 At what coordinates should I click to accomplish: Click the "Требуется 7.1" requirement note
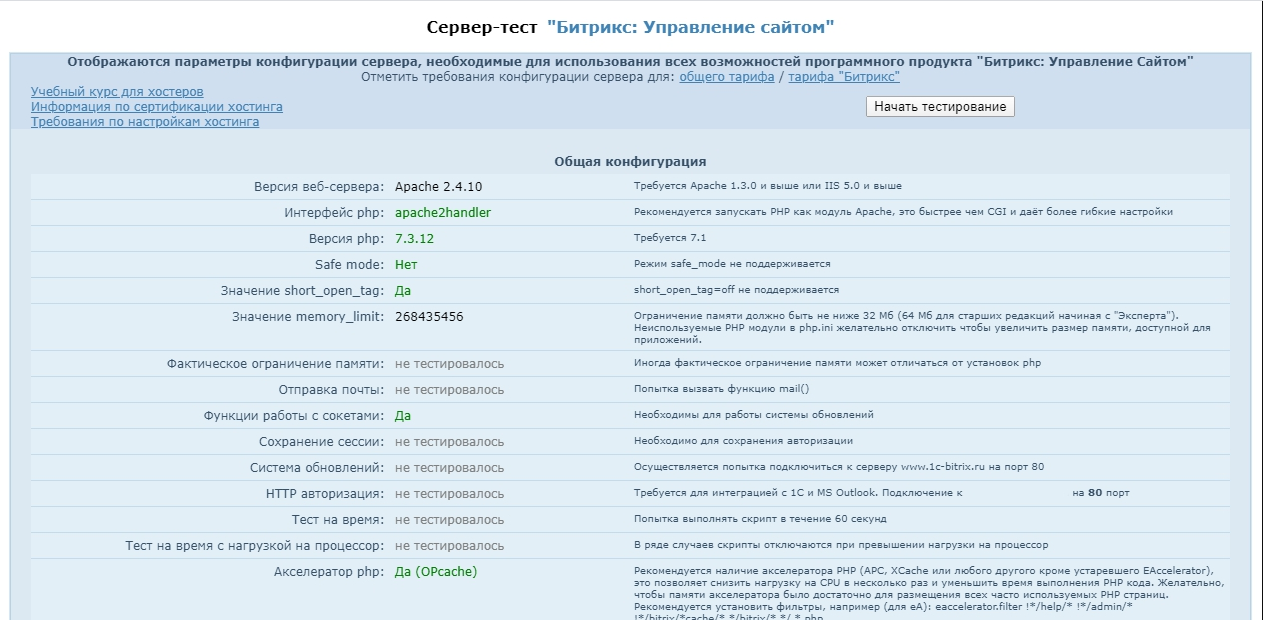(670, 239)
